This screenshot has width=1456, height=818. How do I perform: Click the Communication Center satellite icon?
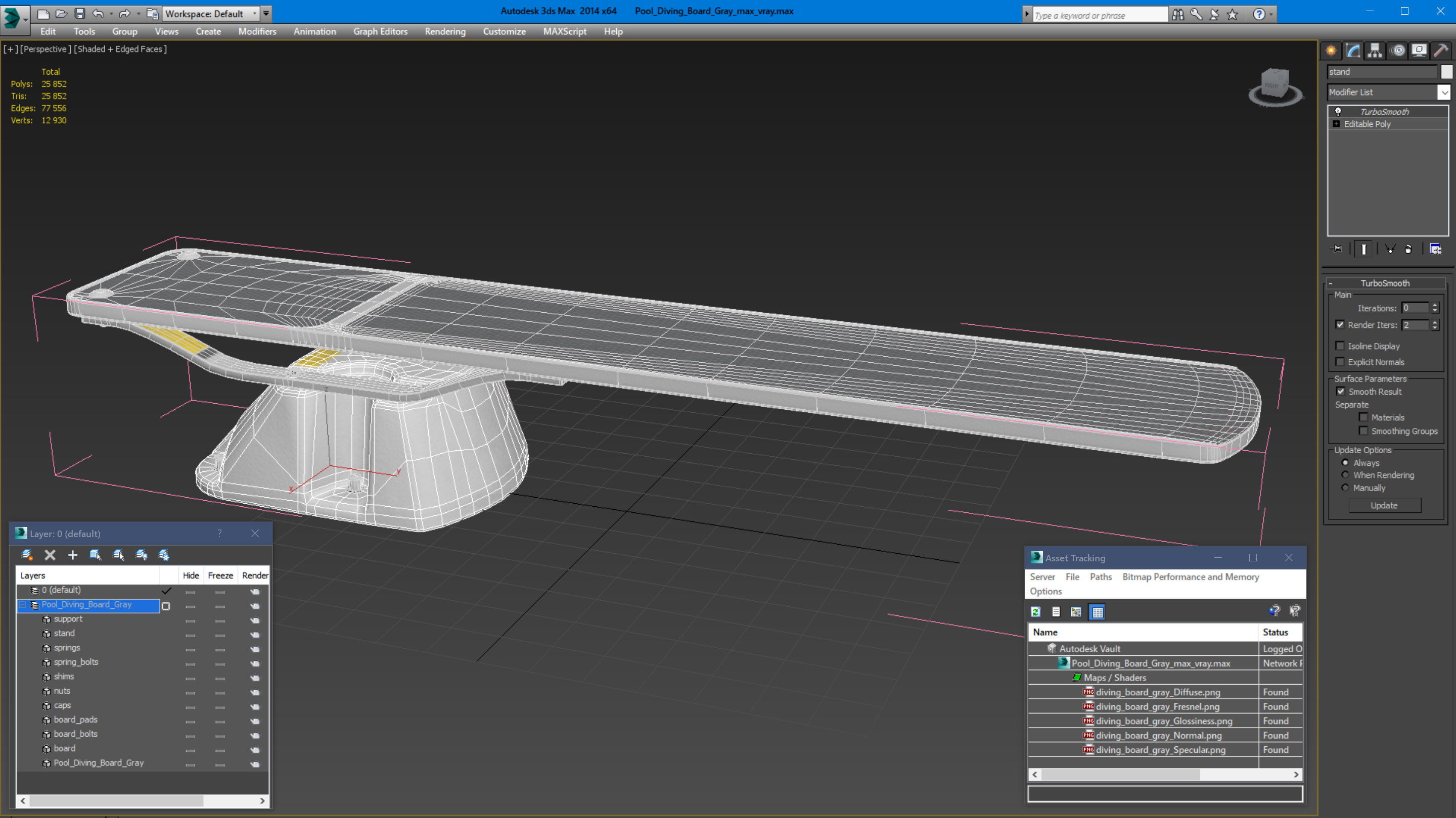(1214, 15)
